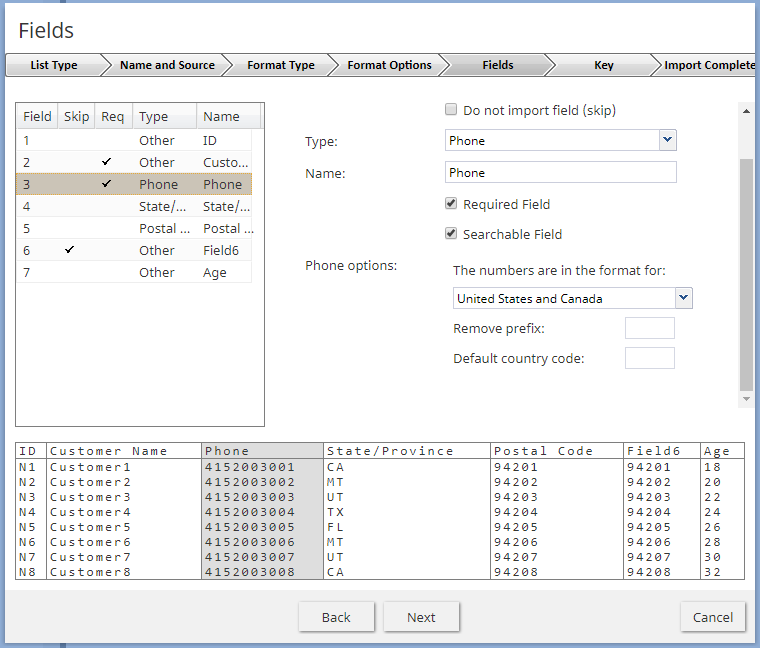760x648 pixels.
Task: Focus the Remove prefix field
Action: 649,328
